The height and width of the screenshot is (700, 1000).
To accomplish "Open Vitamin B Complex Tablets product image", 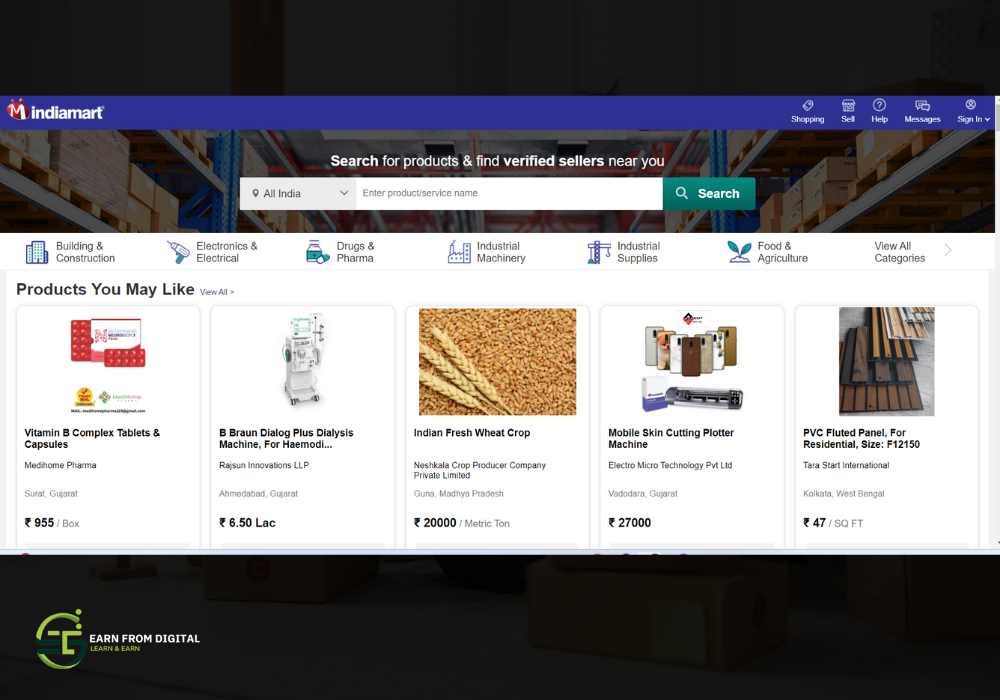I will coord(108,363).
